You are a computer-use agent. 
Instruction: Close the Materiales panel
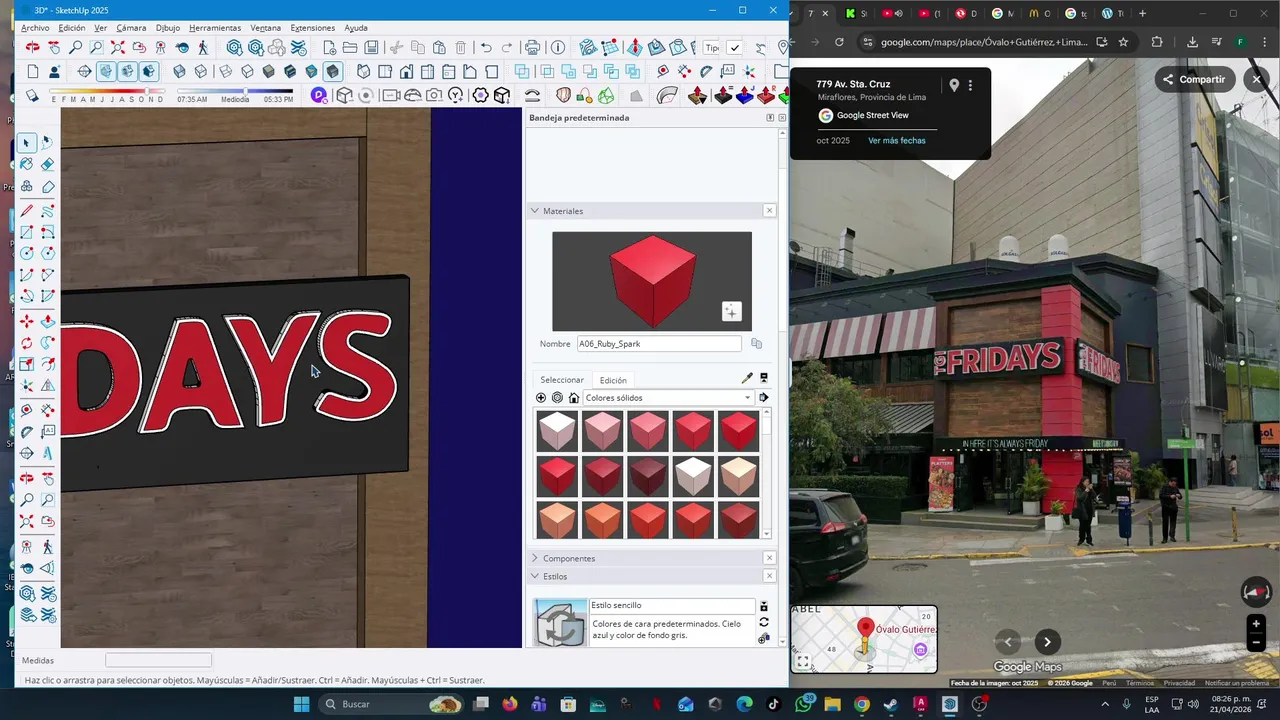coord(769,211)
